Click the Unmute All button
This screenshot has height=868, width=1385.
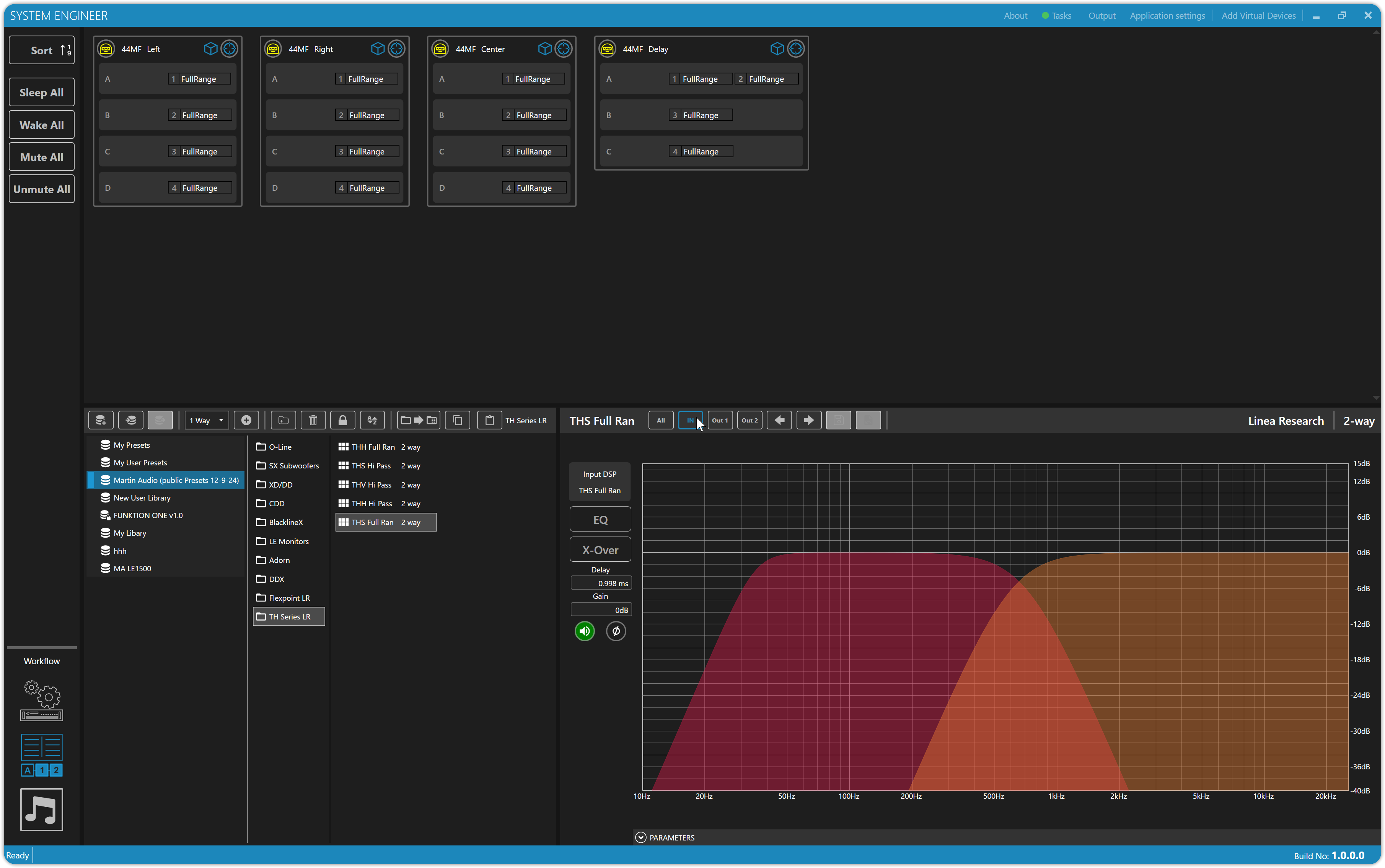tap(41, 189)
